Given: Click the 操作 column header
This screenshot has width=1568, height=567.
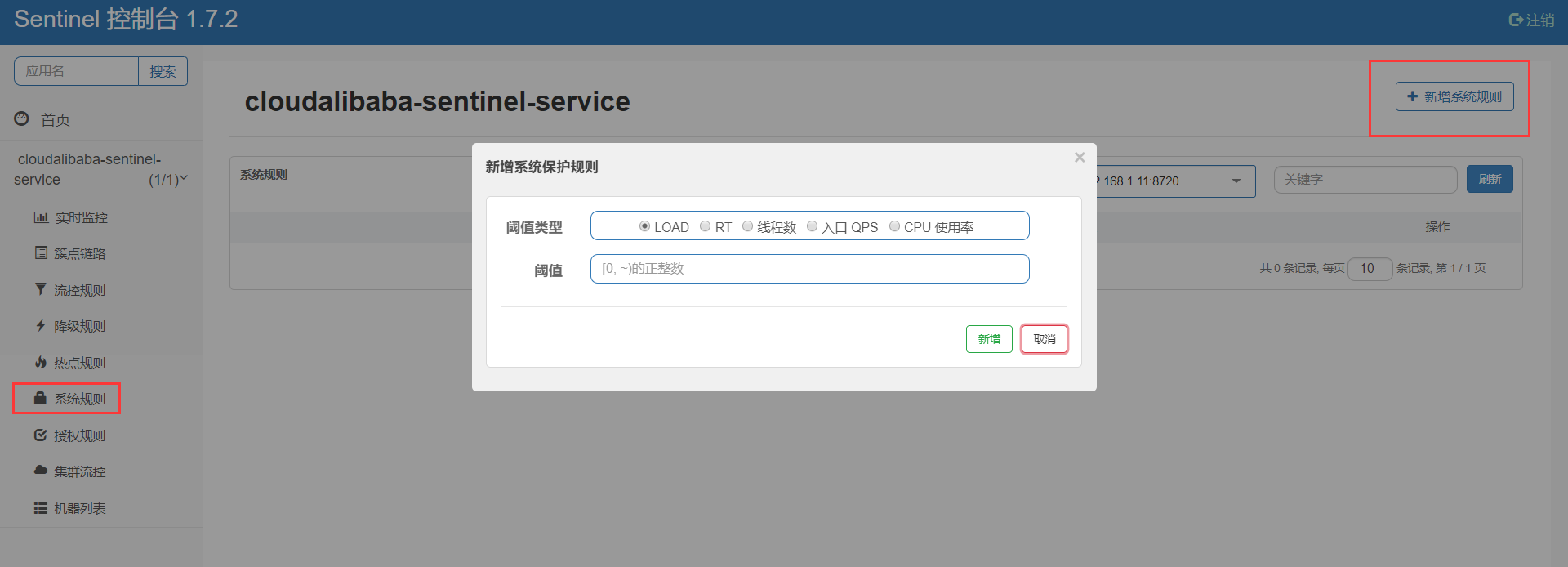Looking at the screenshot, I should [1437, 226].
